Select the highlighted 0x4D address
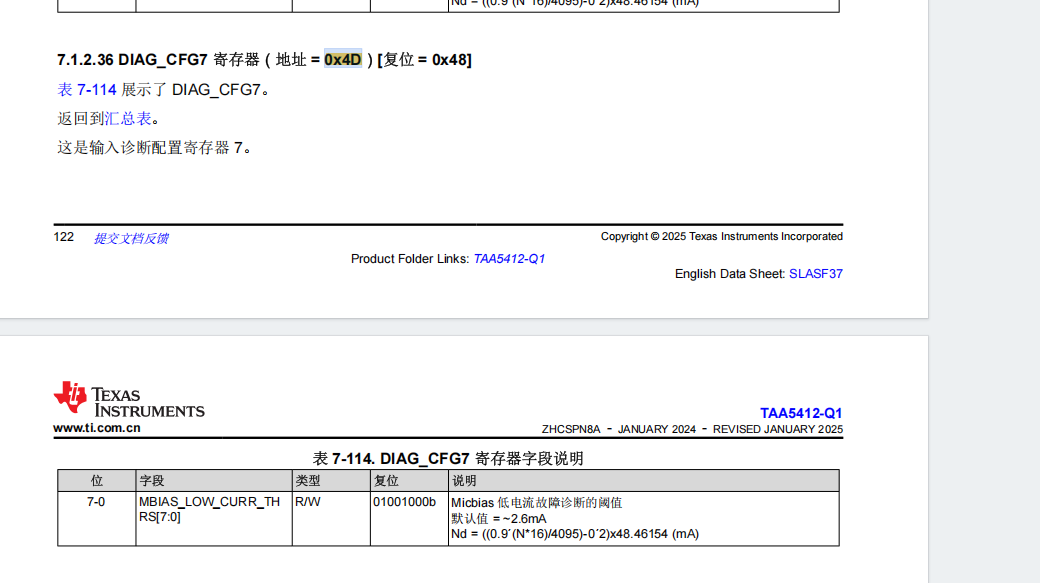 pos(343,59)
